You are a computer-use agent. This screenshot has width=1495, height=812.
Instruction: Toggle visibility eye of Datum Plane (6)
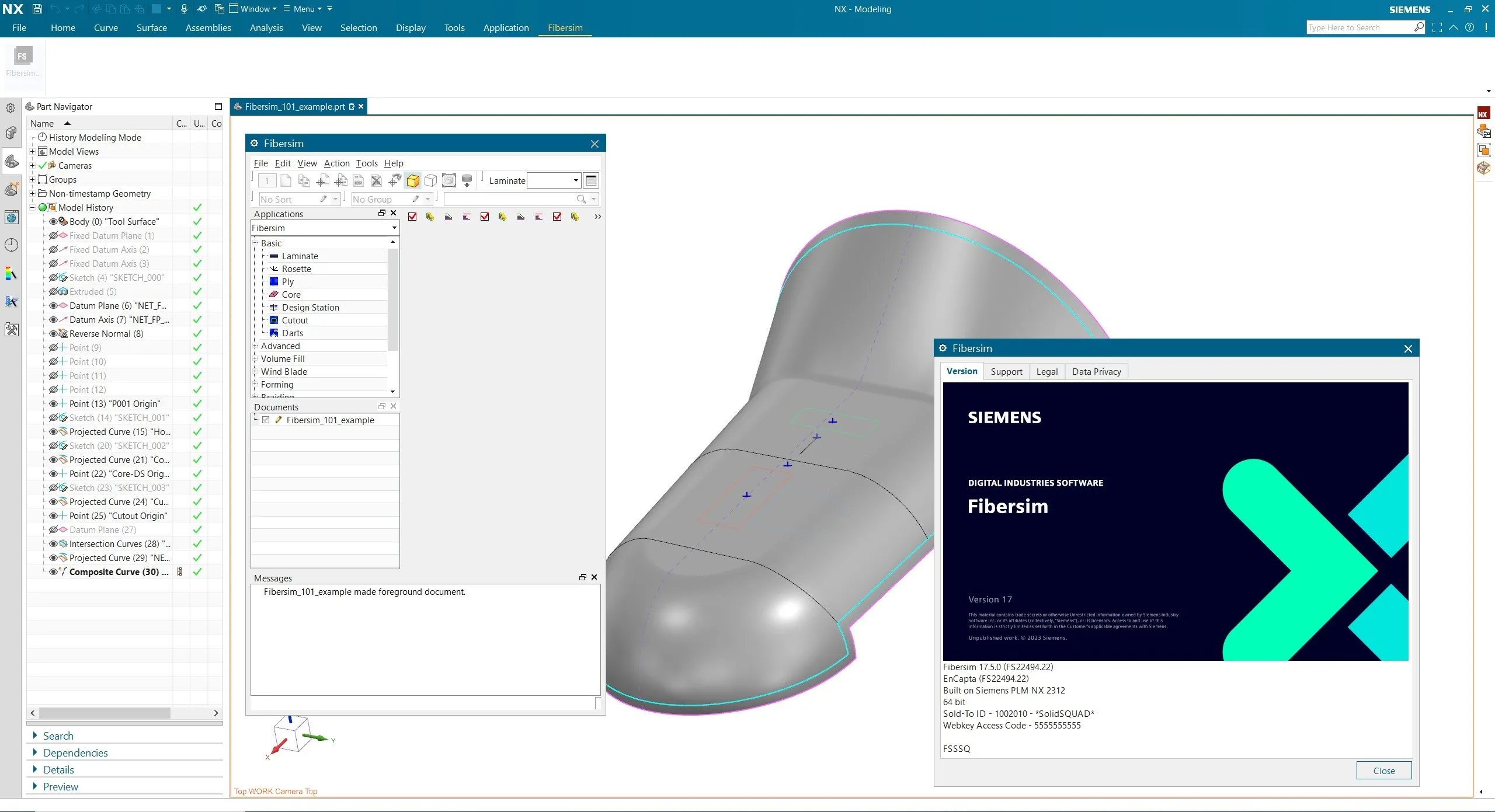(53, 305)
